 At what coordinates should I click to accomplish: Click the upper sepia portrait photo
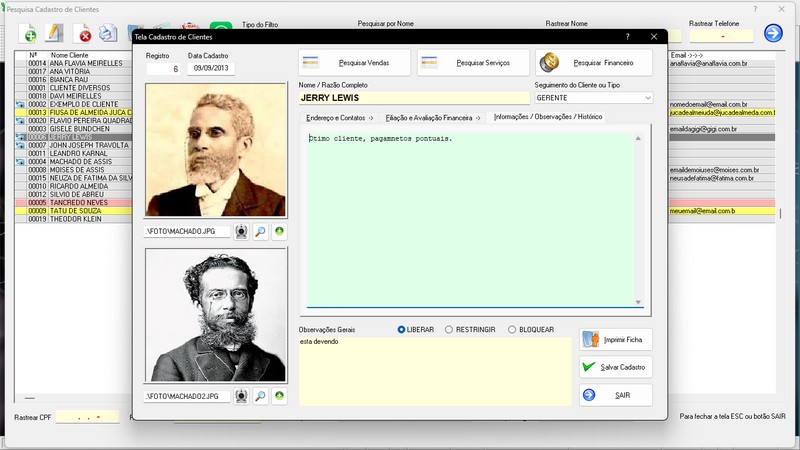point(216,150)
